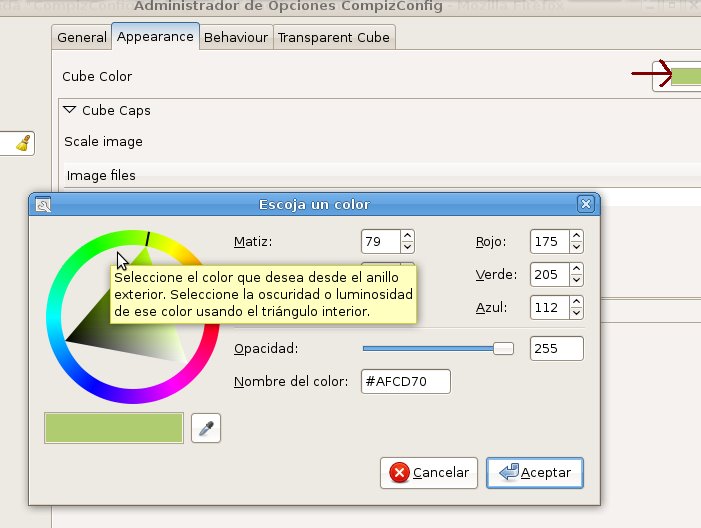This screenshot has width=701, height=528.
Task: Select the Transparent Cube tab
Action: [334, 37]
